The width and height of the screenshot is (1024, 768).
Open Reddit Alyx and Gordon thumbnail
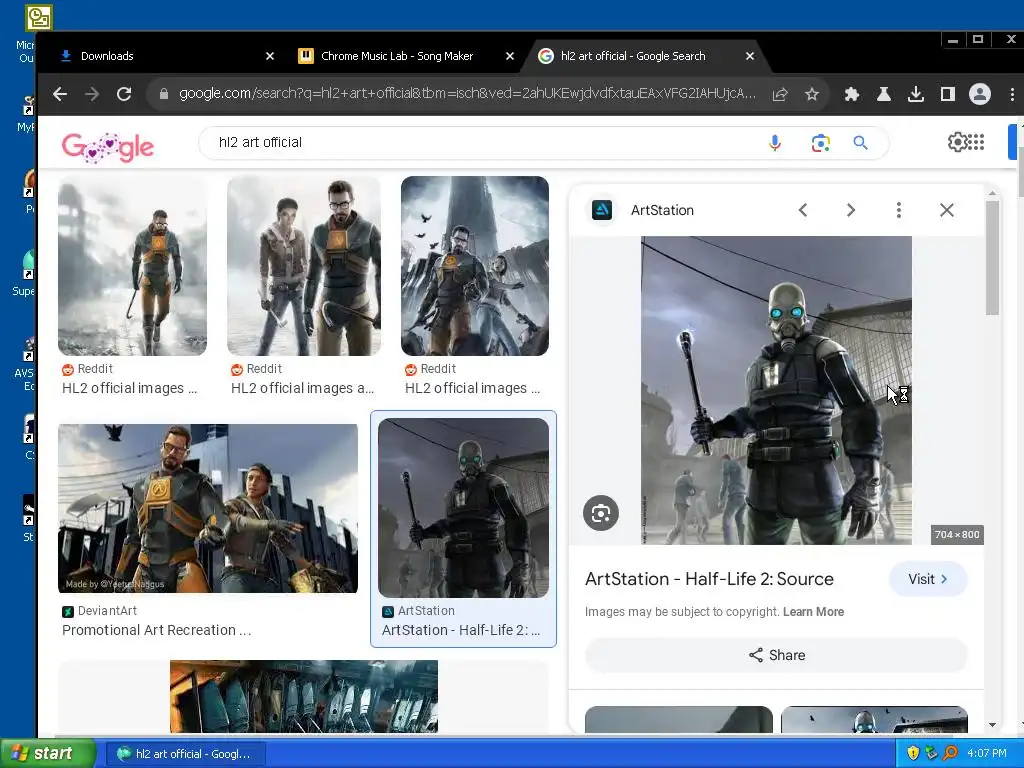tap(304, 266)
